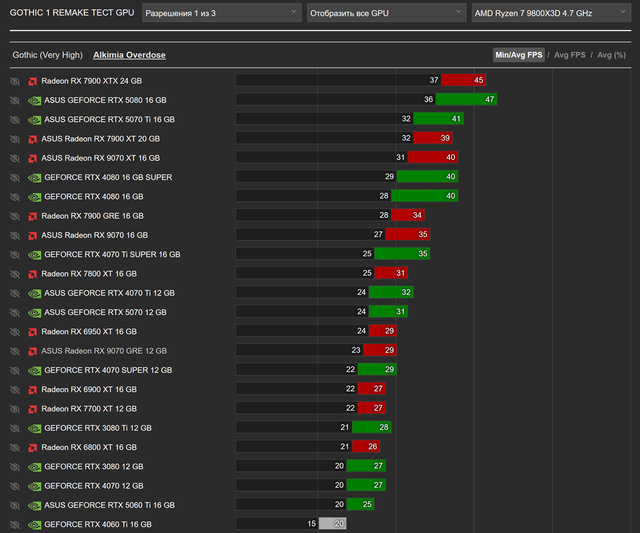
Task: Click gray bar for RTX 4060 Ti showing 20
Action: (x=332, y=524)
